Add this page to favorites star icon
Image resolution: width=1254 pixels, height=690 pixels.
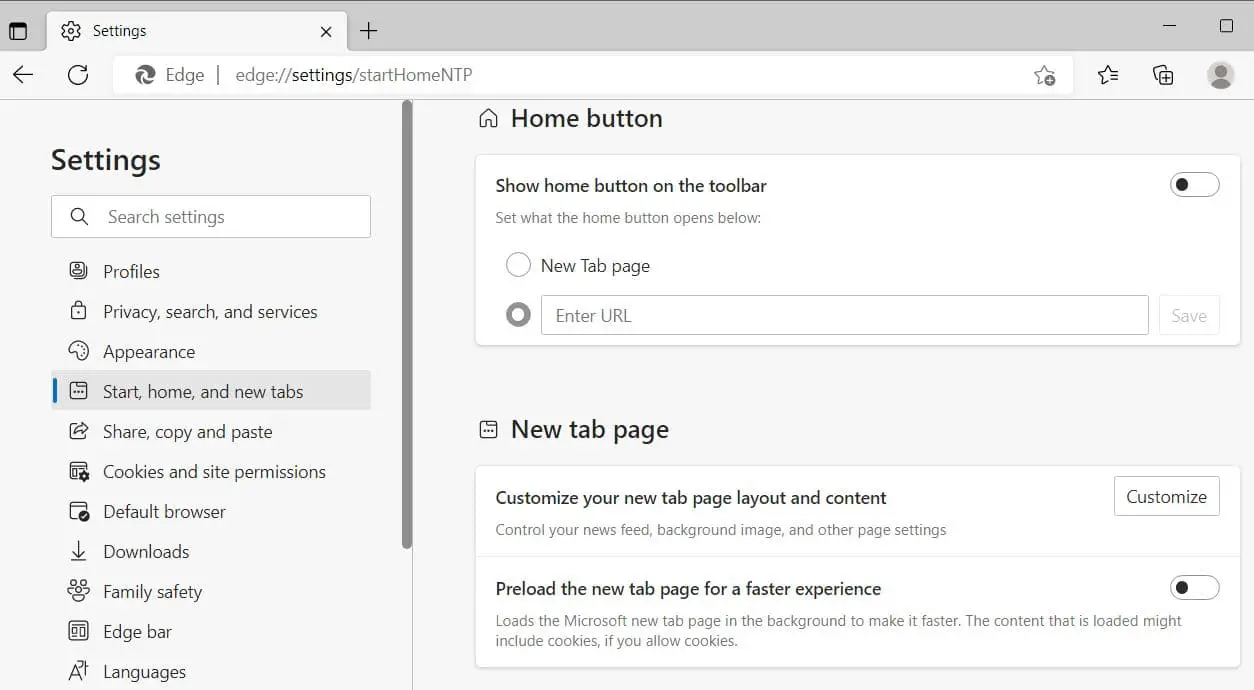1044,75
